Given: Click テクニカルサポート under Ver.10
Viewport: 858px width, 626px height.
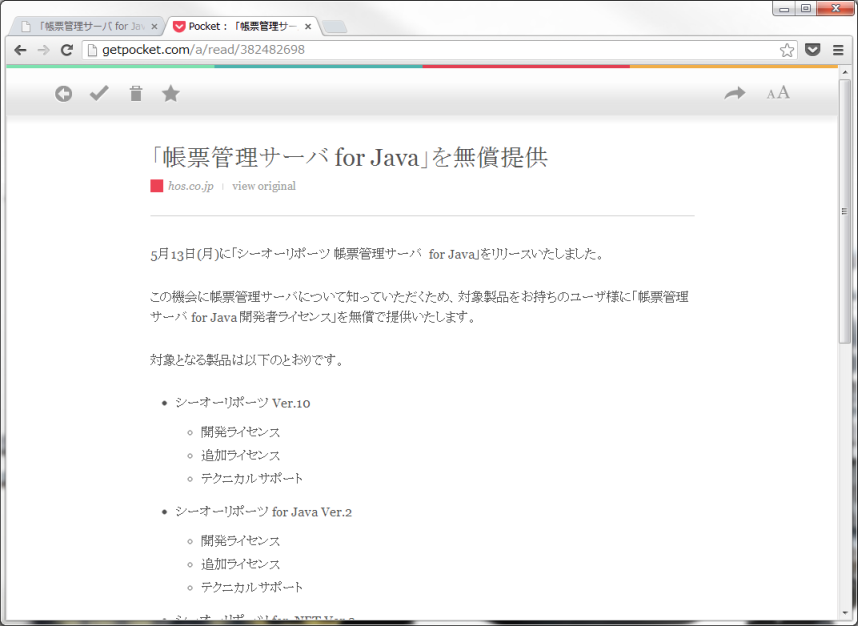Looking at the screenshot, I should point(252,478).
